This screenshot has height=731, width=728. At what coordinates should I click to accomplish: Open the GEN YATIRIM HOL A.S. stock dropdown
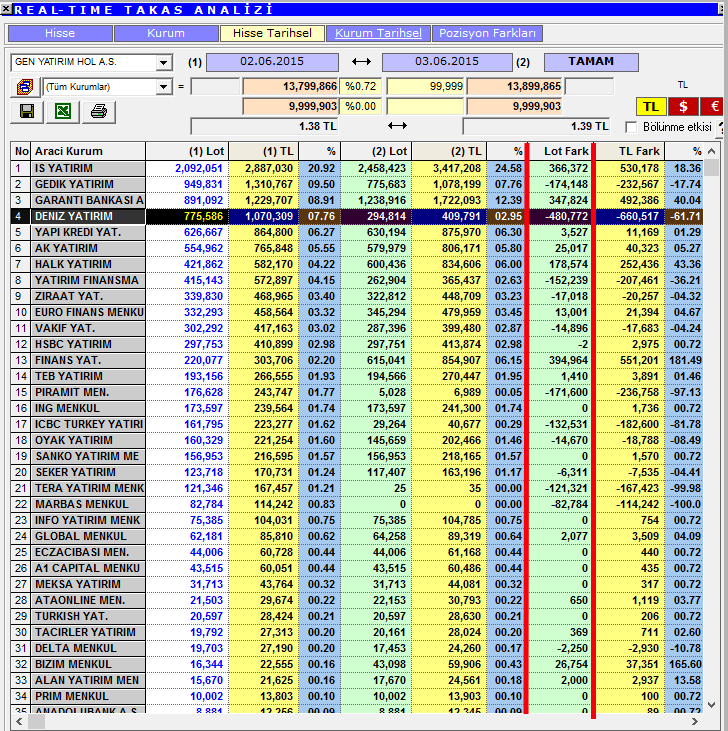tap(163, 62)
